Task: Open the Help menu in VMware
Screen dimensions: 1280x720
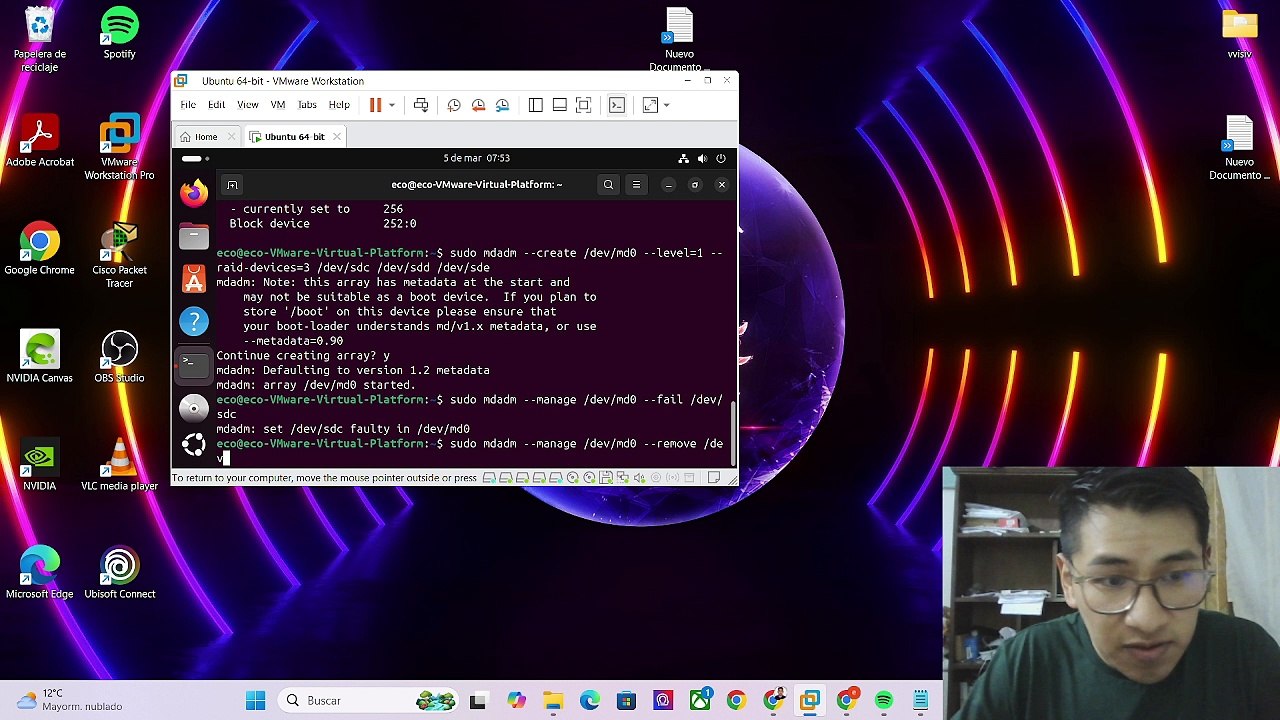Action: pyautogui.click(x=339, y=105)
